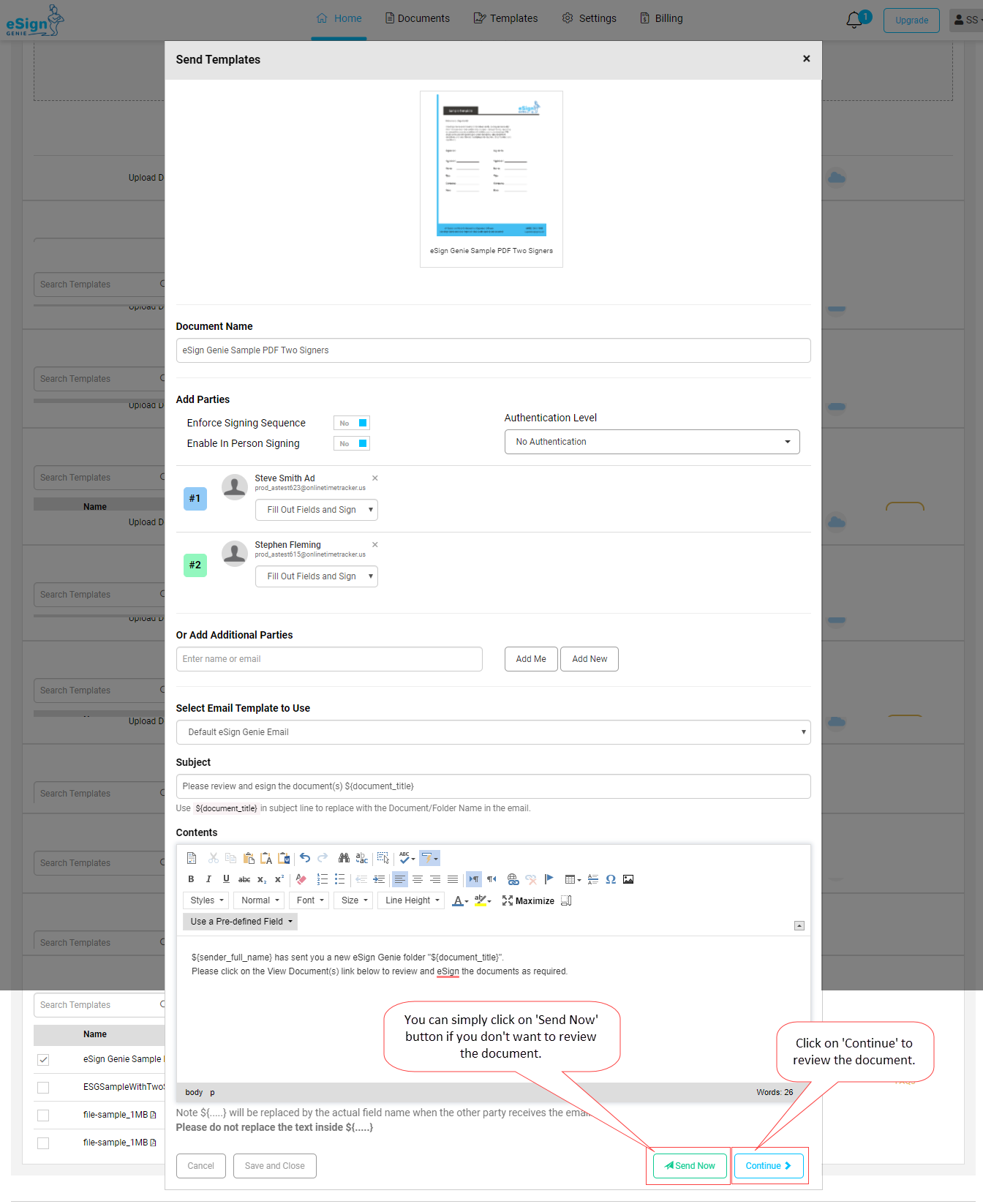983x1204 pixels.
Task: Insert a bulleted list
Action: 339,879
